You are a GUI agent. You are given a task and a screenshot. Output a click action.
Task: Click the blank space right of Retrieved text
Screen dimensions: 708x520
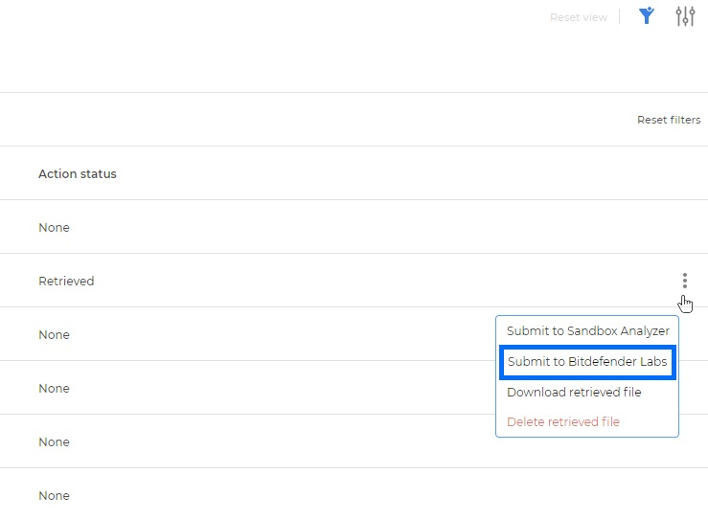coord(350,281)
